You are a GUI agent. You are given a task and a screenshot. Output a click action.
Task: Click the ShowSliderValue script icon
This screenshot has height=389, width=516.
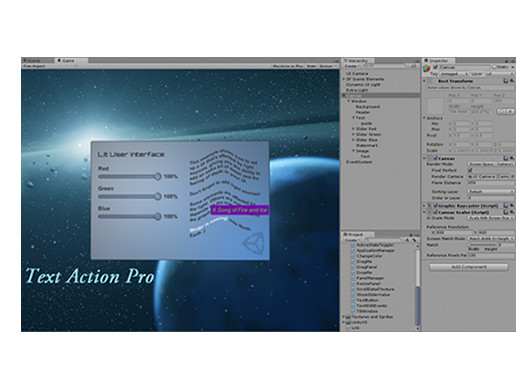point(354,295)
